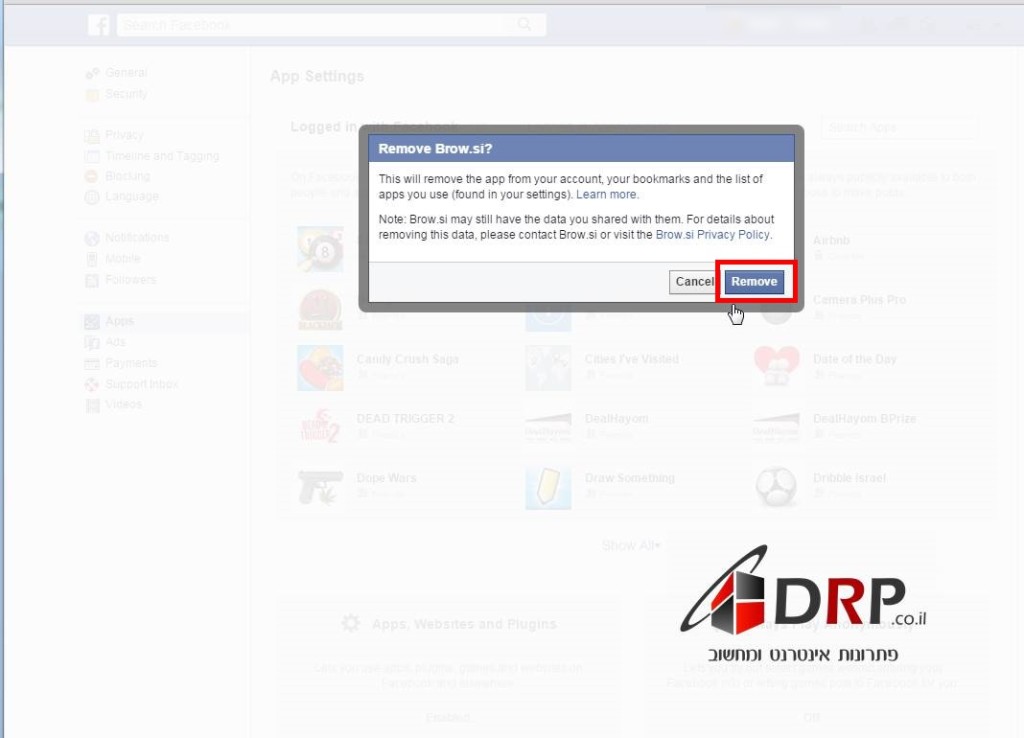
Task: Open the Learn more link
Action: [x=606, y=194]
